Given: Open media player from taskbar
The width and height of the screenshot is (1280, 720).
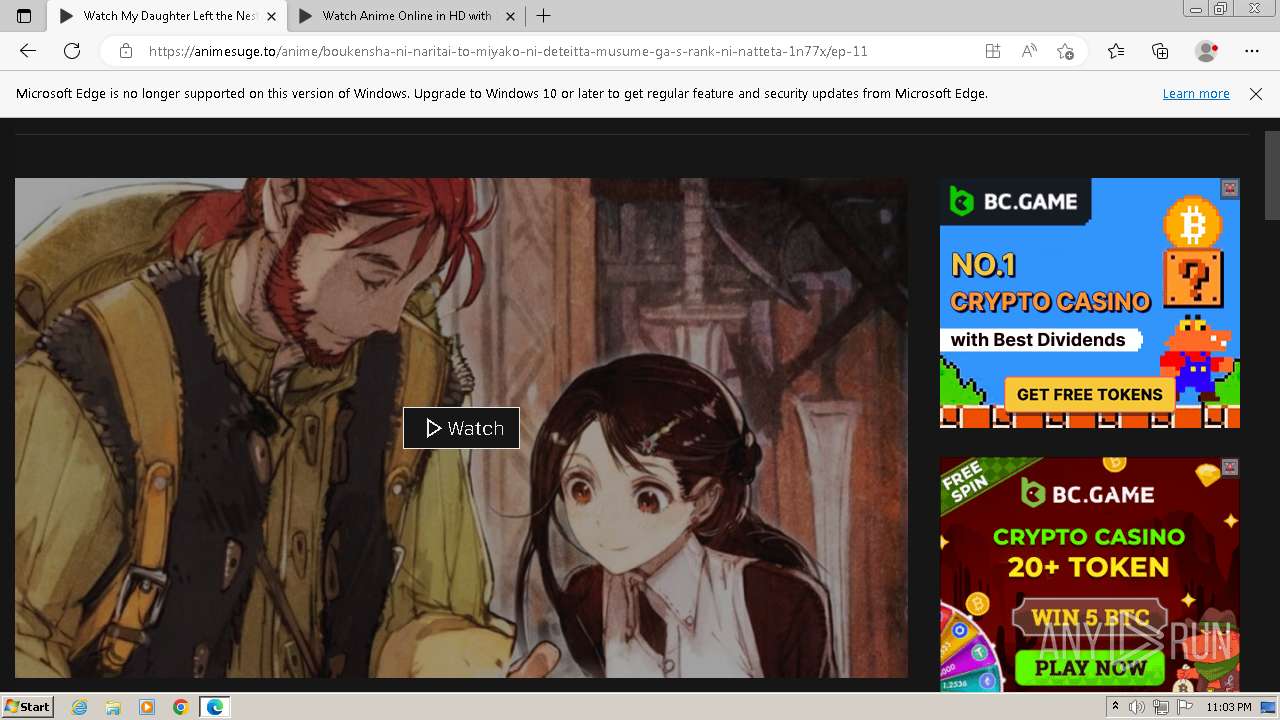Looking at the screenshot, I should pos(147,707).
